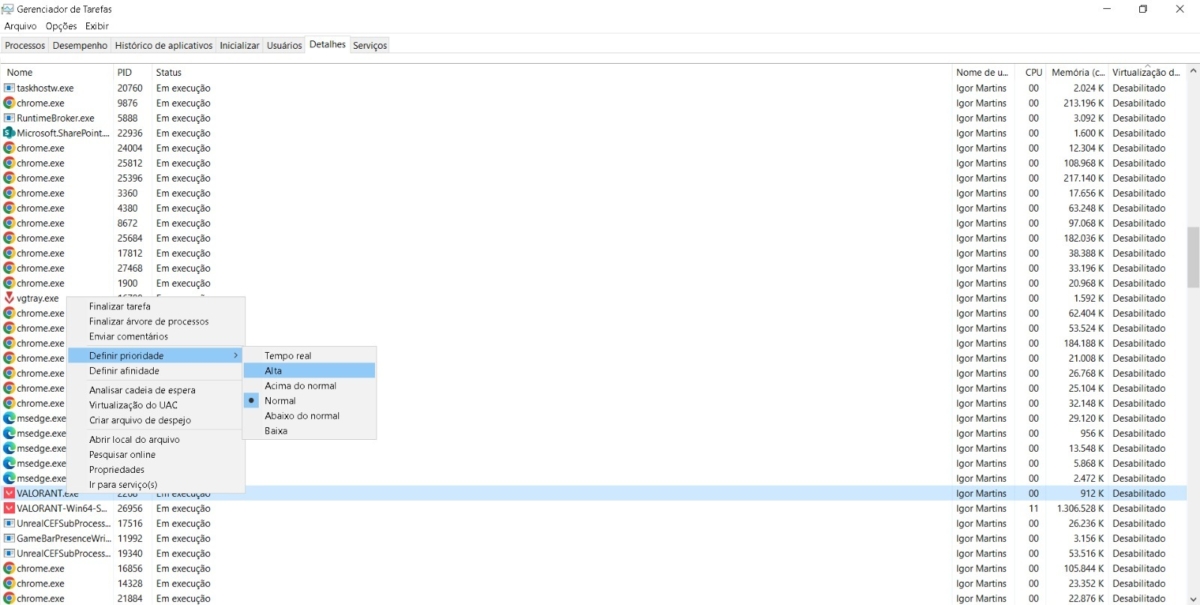Click the taskhostw.exe process icon
The image size is (1200, 605).
9,88
